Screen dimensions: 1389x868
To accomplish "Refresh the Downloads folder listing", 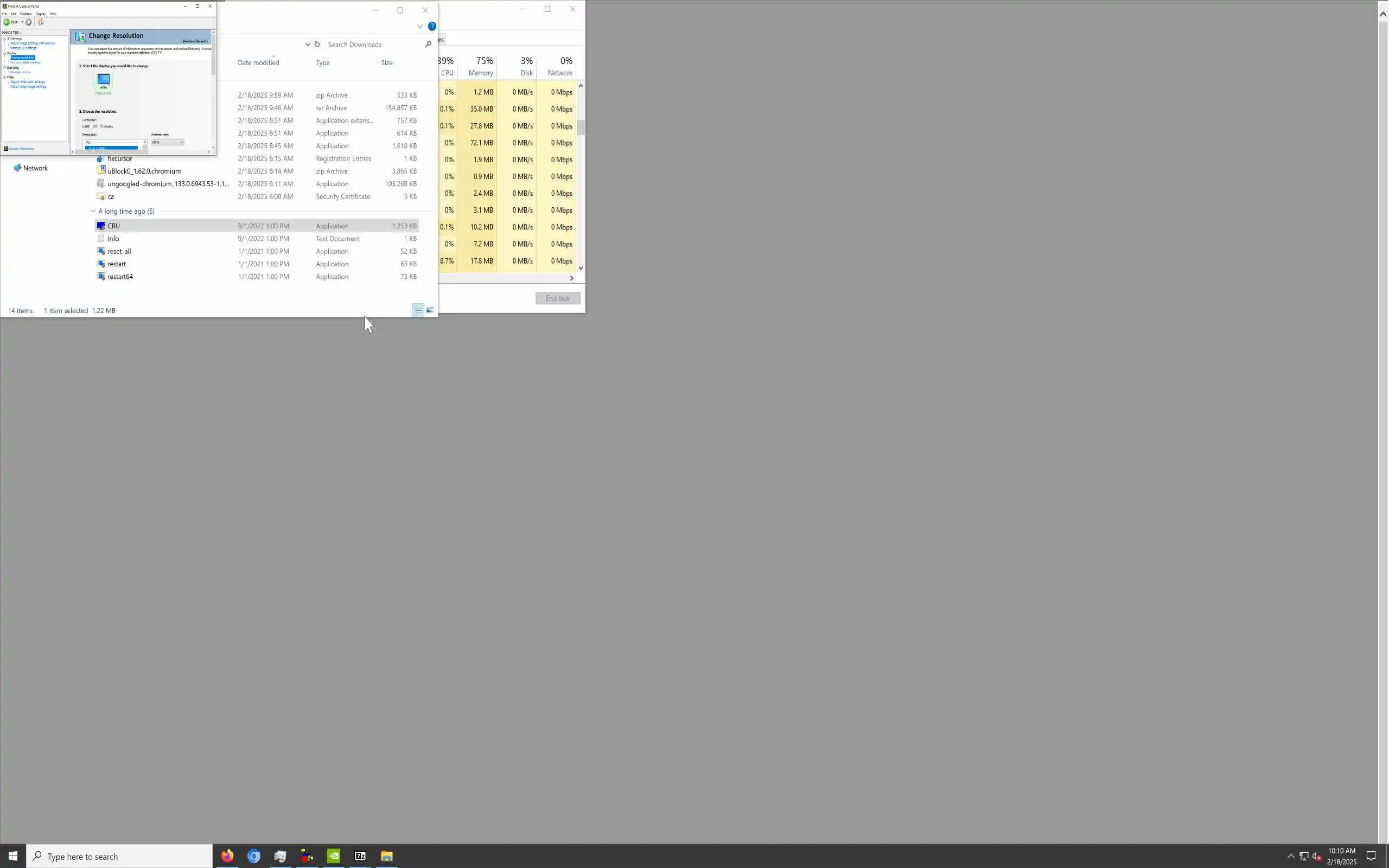I will pos(317,44).
